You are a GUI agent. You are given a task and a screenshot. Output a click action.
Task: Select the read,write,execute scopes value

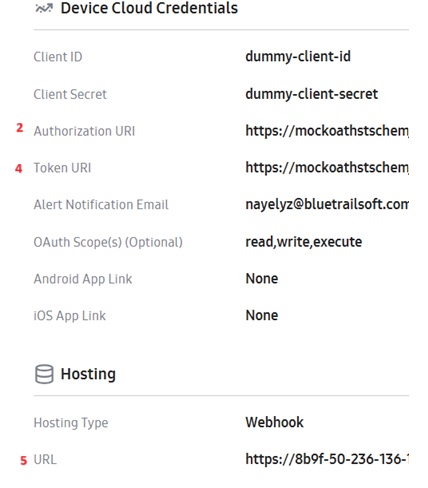tap(304, 242)
